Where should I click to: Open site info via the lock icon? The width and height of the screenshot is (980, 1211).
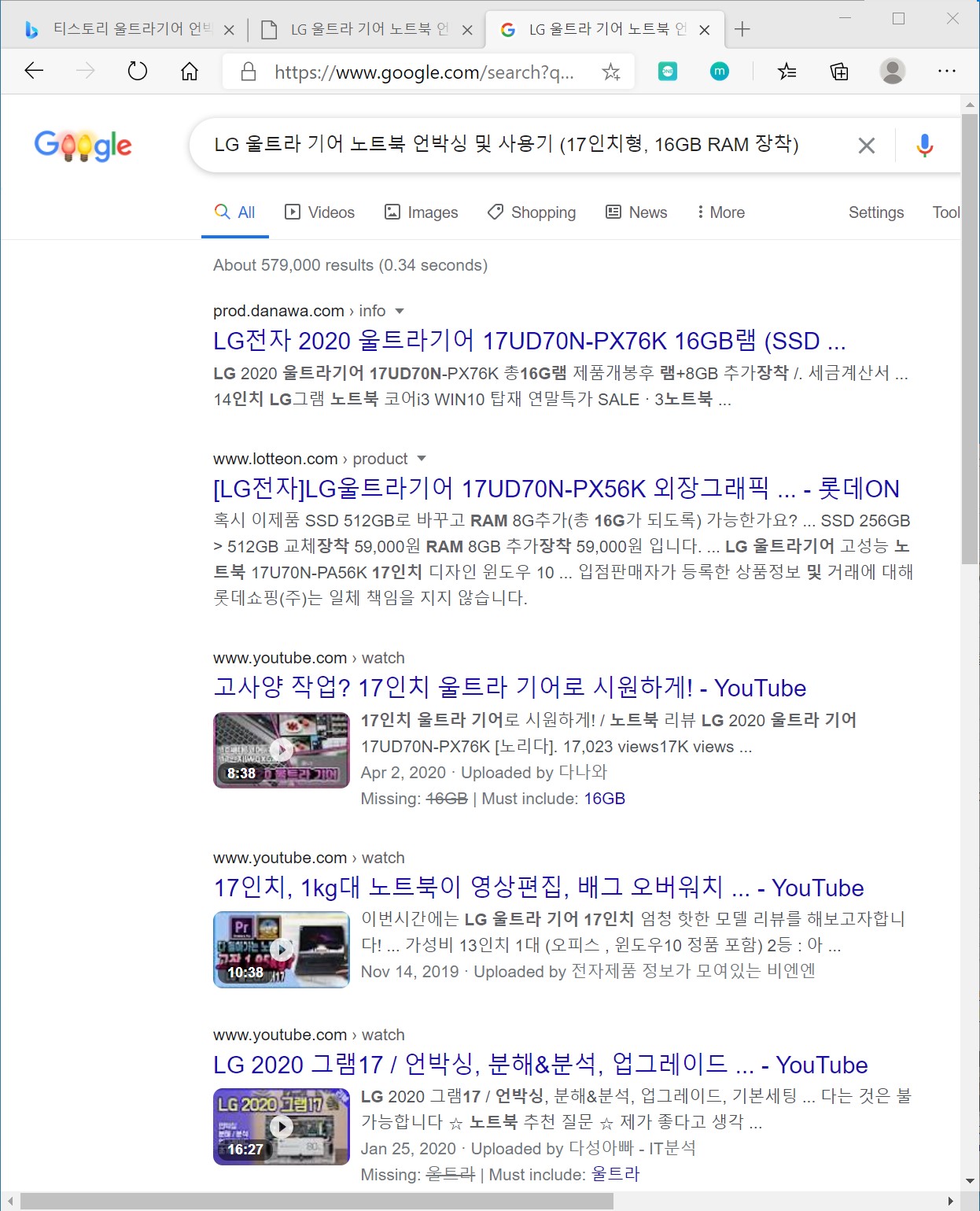249,72
